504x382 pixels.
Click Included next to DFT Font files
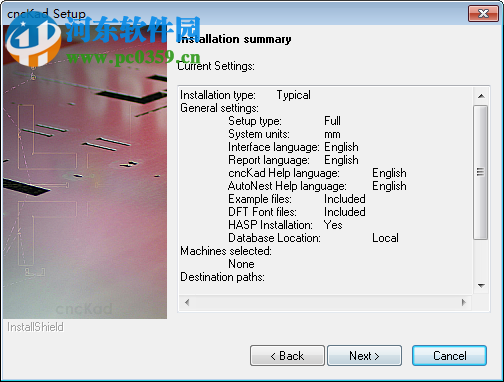(345, 212)
